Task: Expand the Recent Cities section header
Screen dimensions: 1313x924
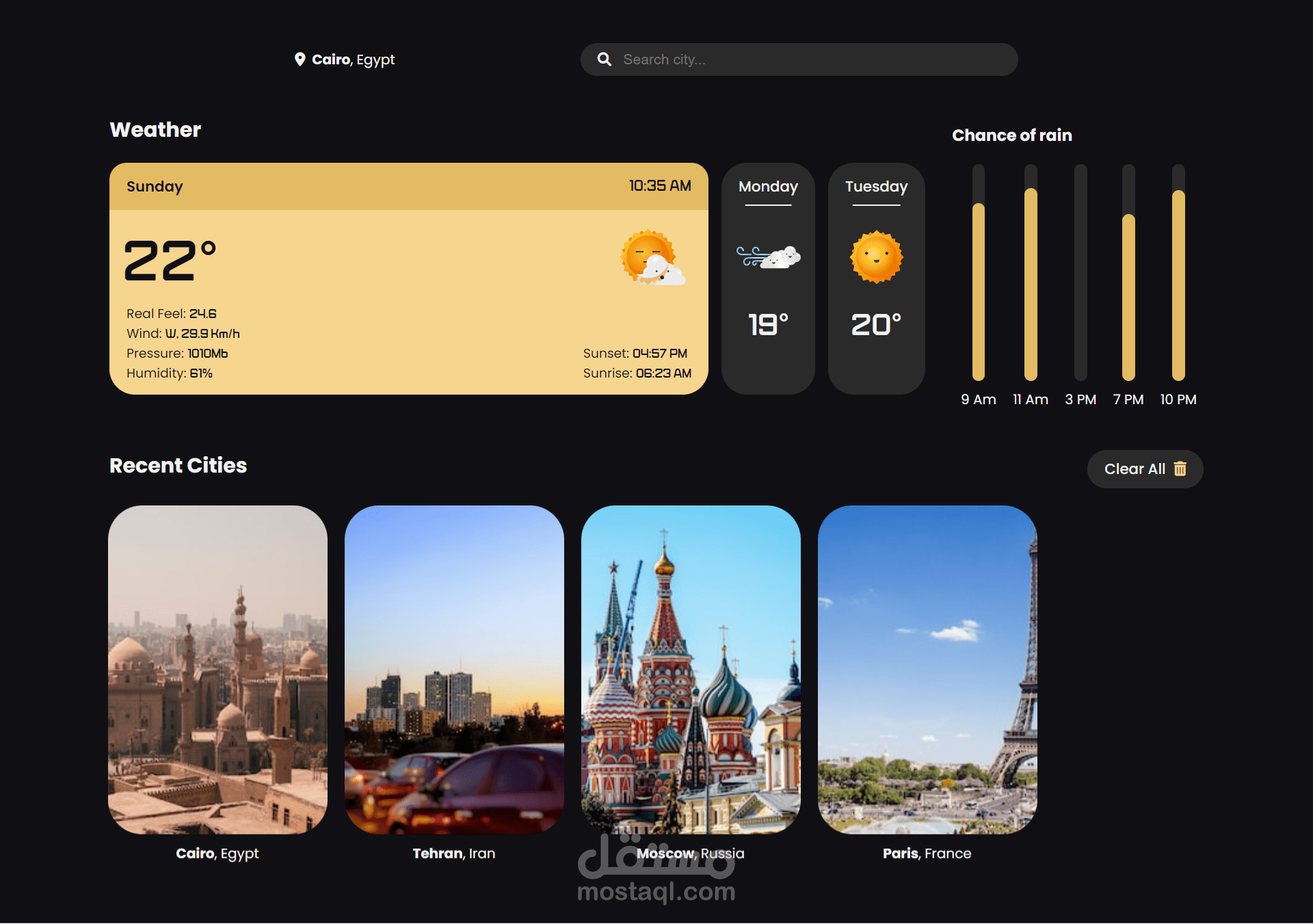Action: tap(178, 466)
